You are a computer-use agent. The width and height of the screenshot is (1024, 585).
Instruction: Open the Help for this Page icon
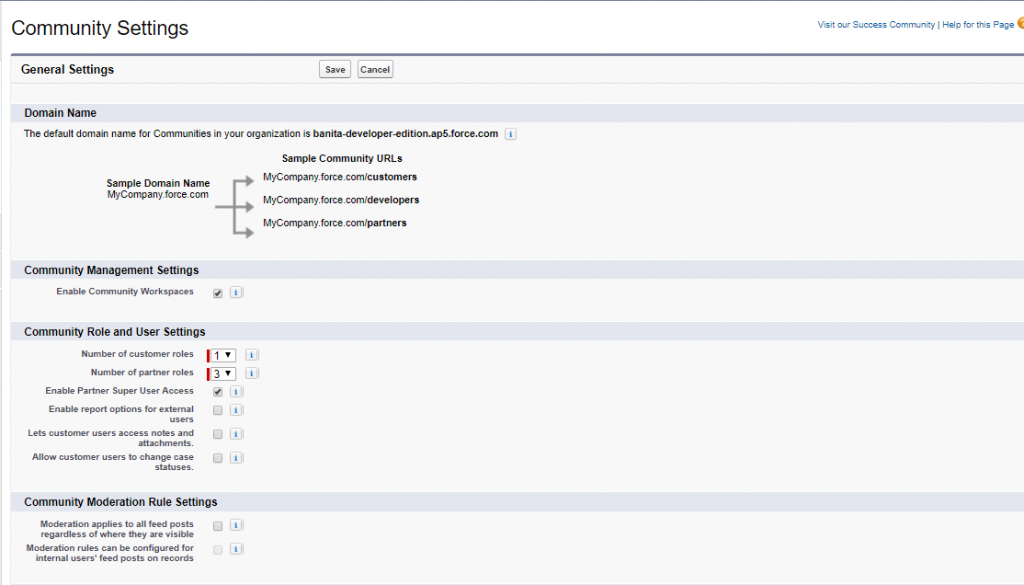click(1020, 24)
